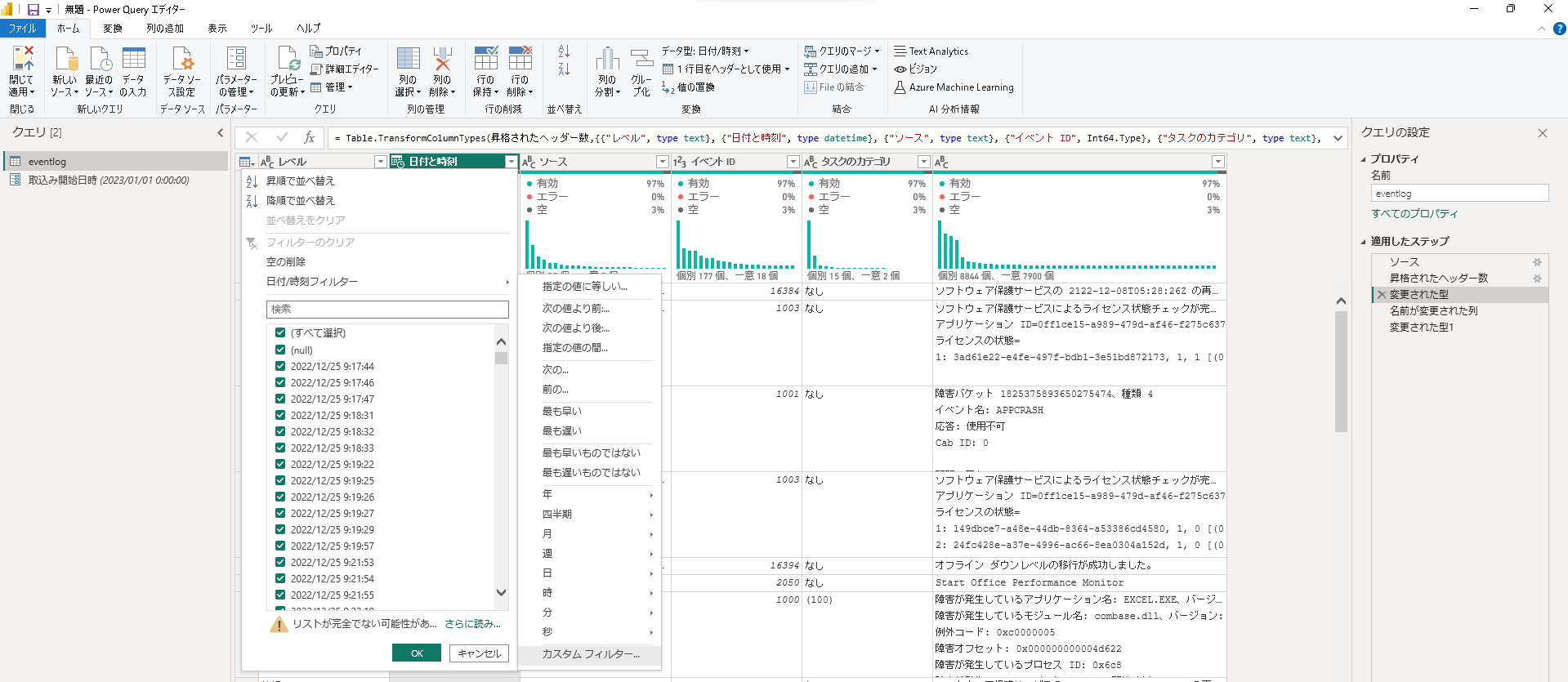Uncheck 2022/12/25 9:21:55 value
Image resolution: width=1568 pixels, height=682 pixels.
(280, 595)
